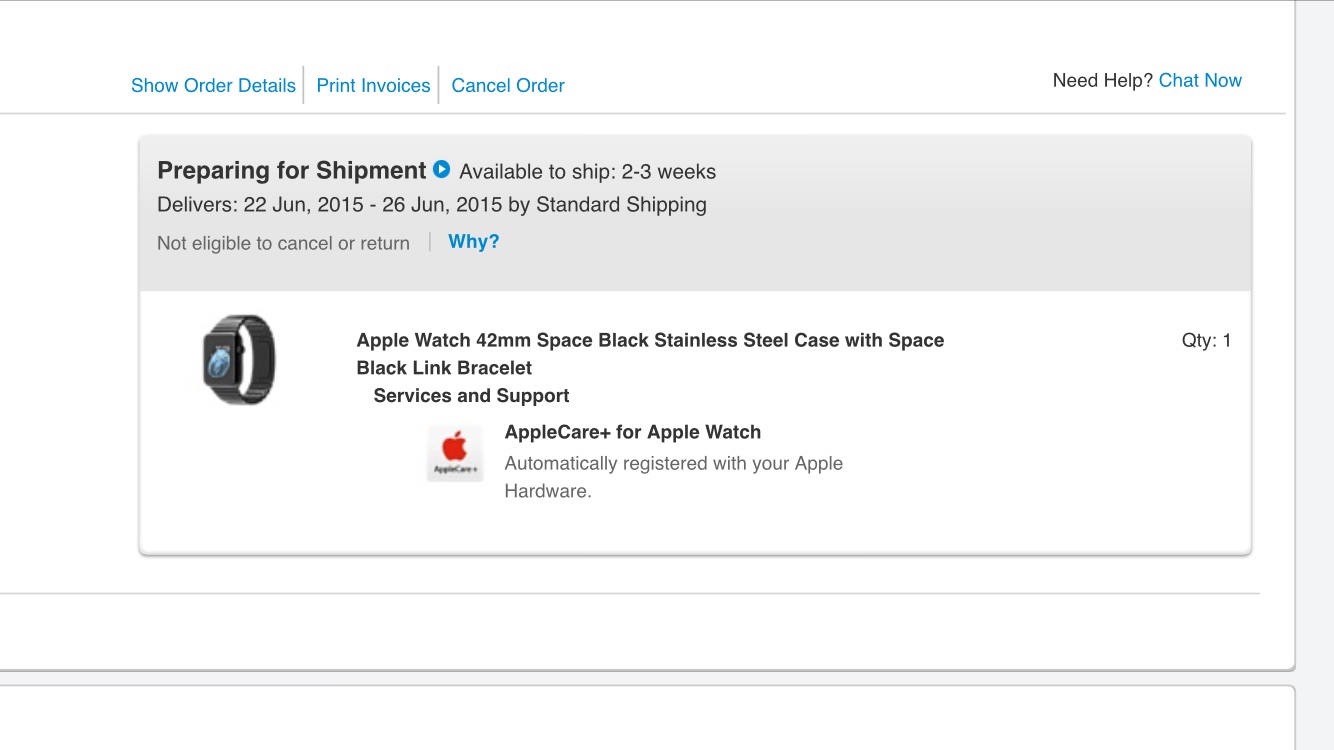Click the Services and Support label
Screen dimensions: 1334x750
pos(471,396)
